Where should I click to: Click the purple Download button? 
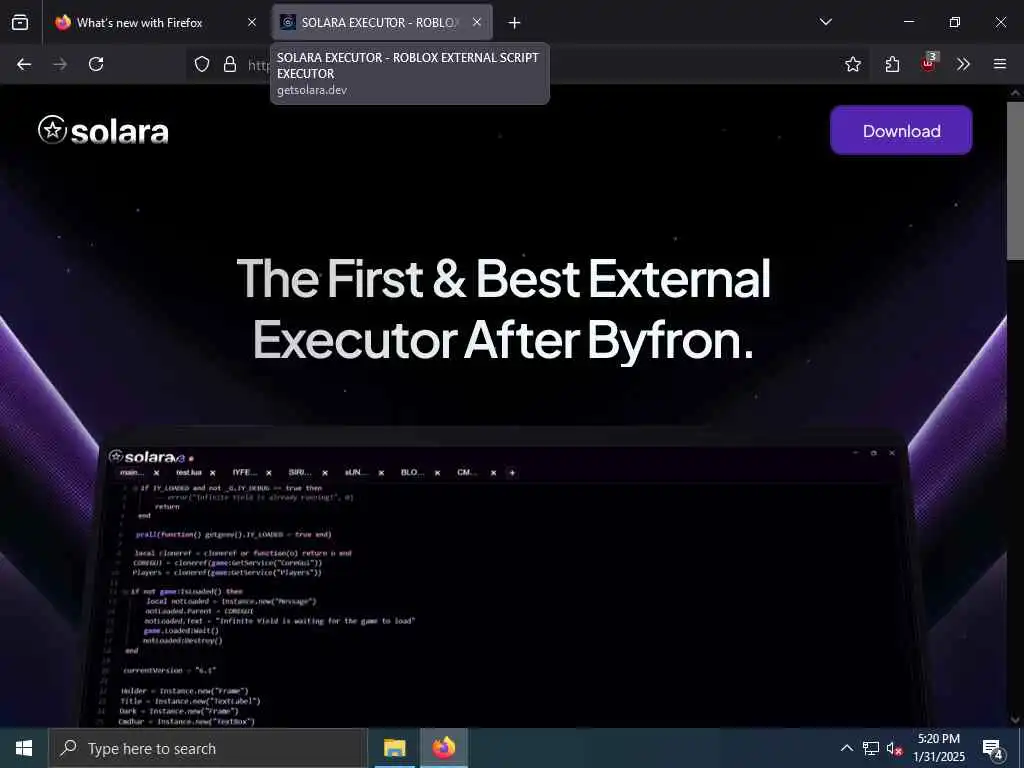[x=901, y=131]
